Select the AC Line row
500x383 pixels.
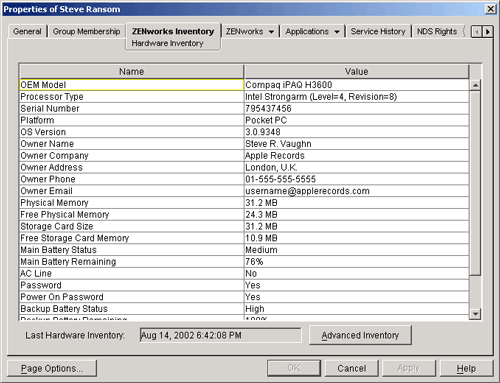click(x=131, y=273)
